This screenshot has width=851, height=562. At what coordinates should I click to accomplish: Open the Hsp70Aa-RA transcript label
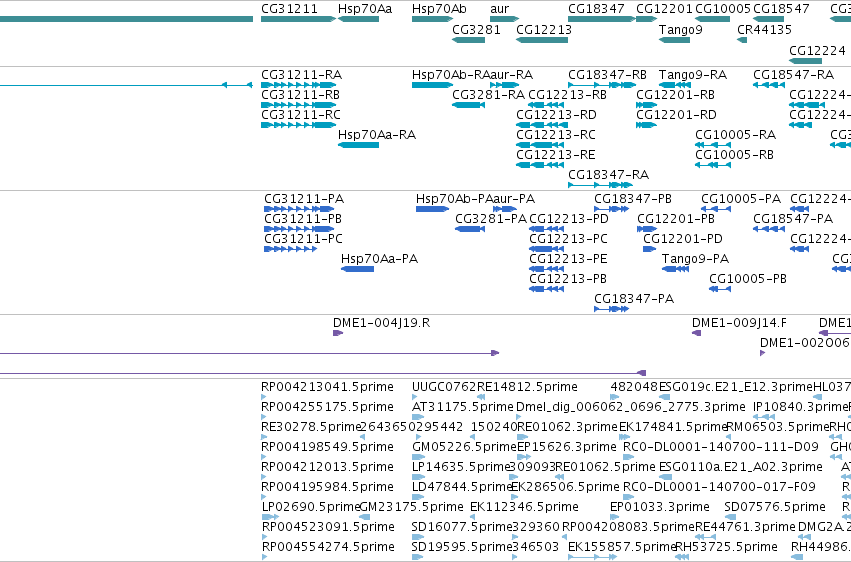click(377, 135)
